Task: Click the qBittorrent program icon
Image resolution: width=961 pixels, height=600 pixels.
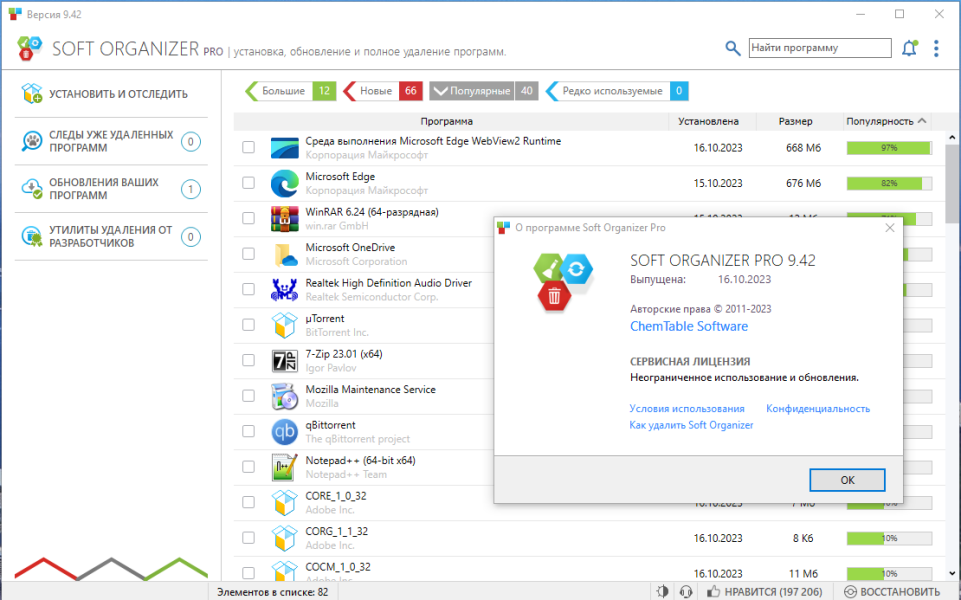Action: tap(284, 432)
